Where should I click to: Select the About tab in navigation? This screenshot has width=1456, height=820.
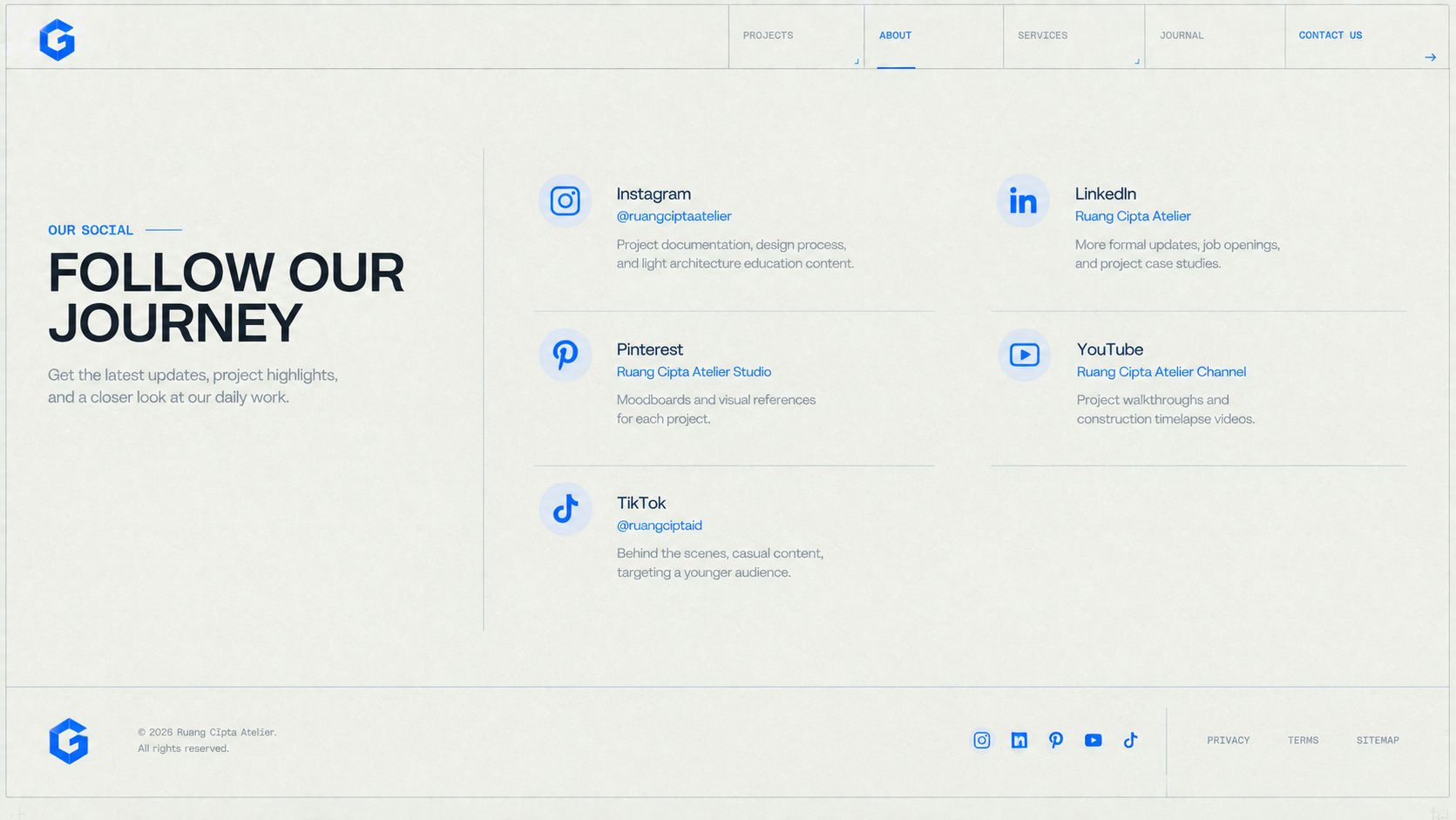(895, 36)
